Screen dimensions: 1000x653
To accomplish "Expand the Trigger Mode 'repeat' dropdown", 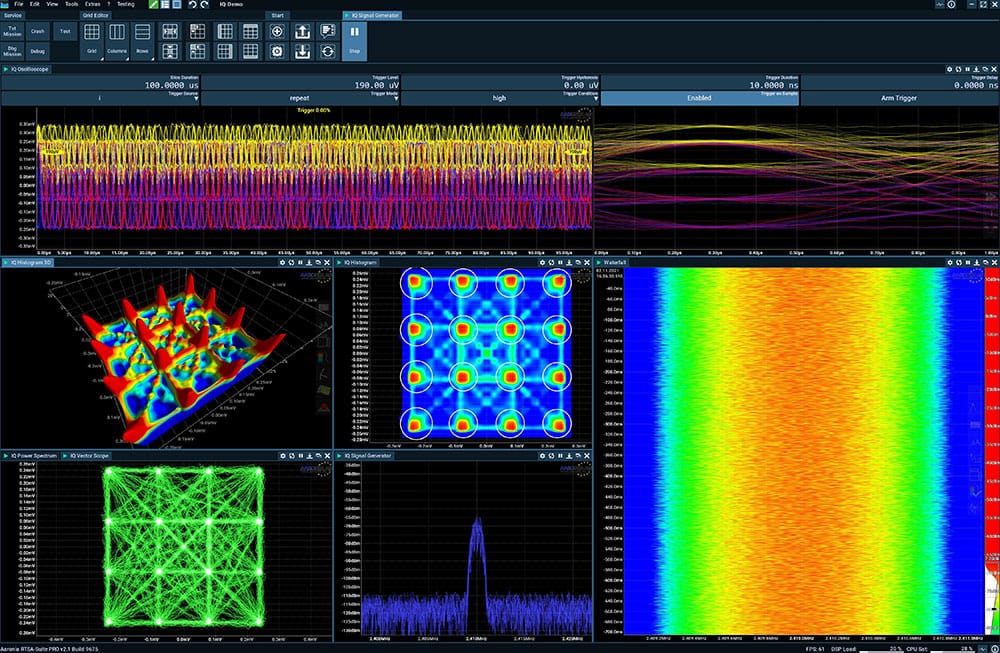I will pyautogui.click(x=299, y=98).
